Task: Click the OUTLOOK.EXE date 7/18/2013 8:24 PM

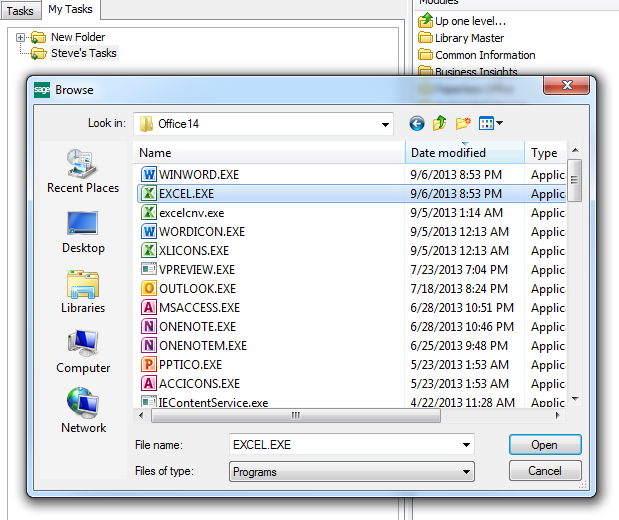Action: coord(459,289)
